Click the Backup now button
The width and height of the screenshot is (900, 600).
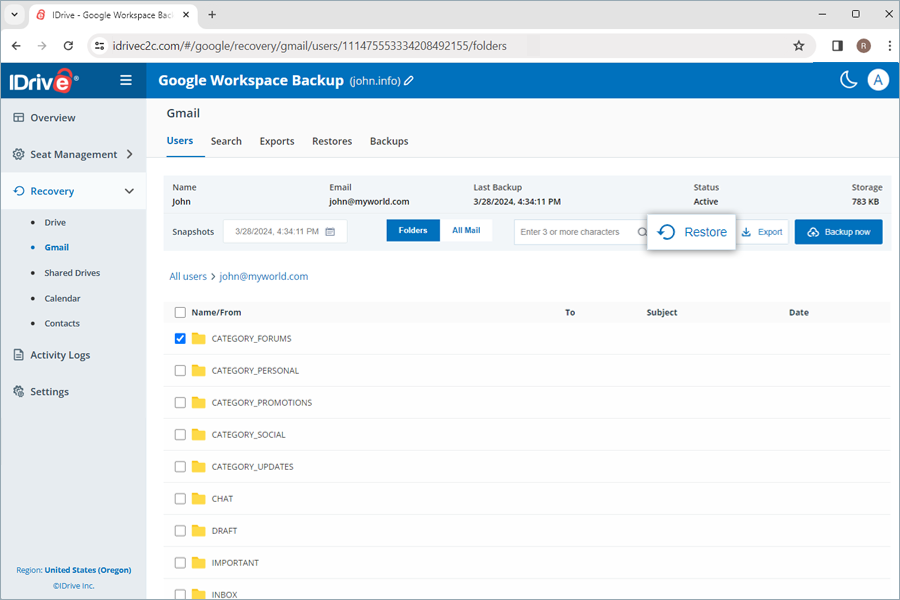(838, 232)
